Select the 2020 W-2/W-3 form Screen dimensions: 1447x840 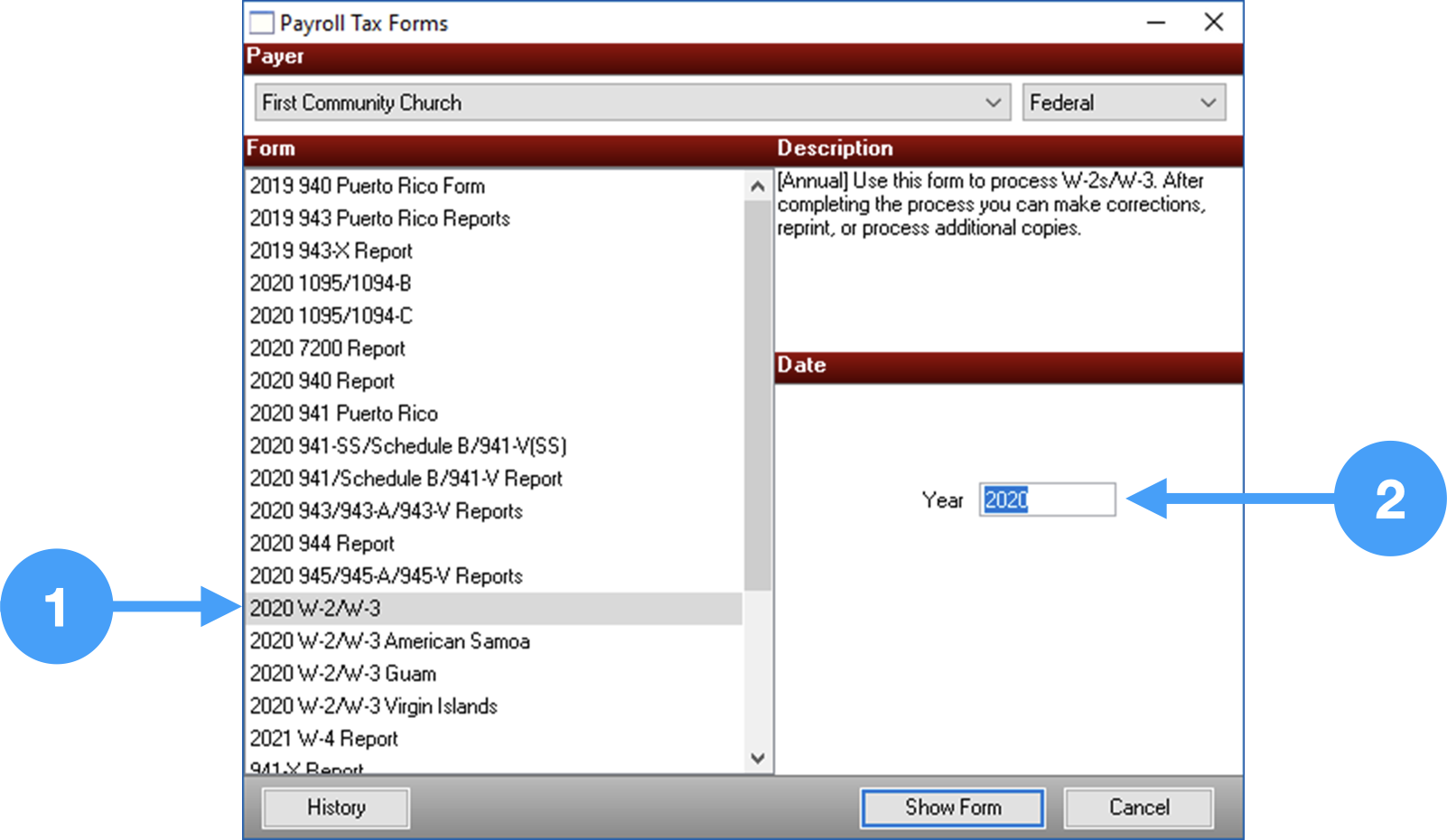pos(315,609)
